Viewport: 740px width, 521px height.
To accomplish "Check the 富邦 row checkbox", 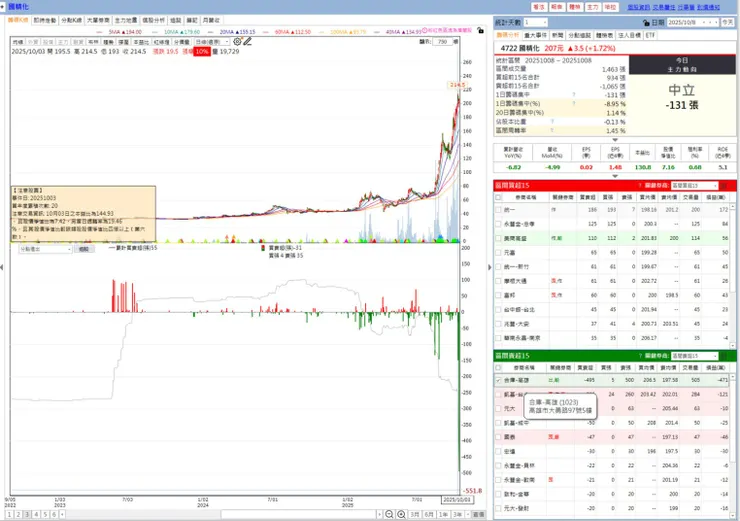I will [x=498, y=295].
